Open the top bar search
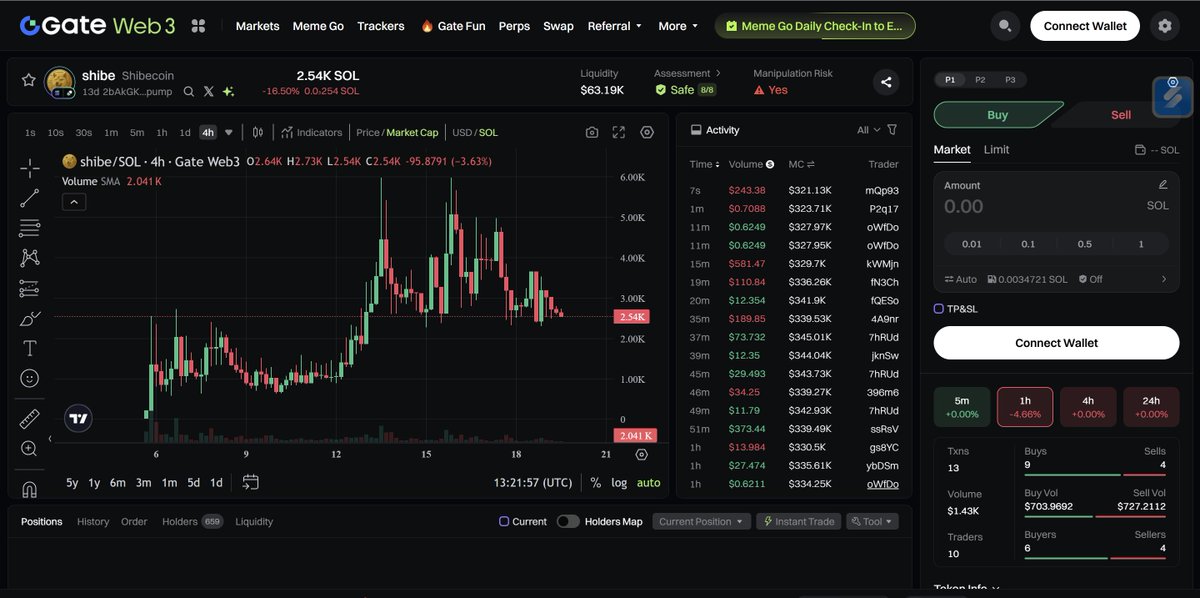1200x598 pixels. point(1005,26)
